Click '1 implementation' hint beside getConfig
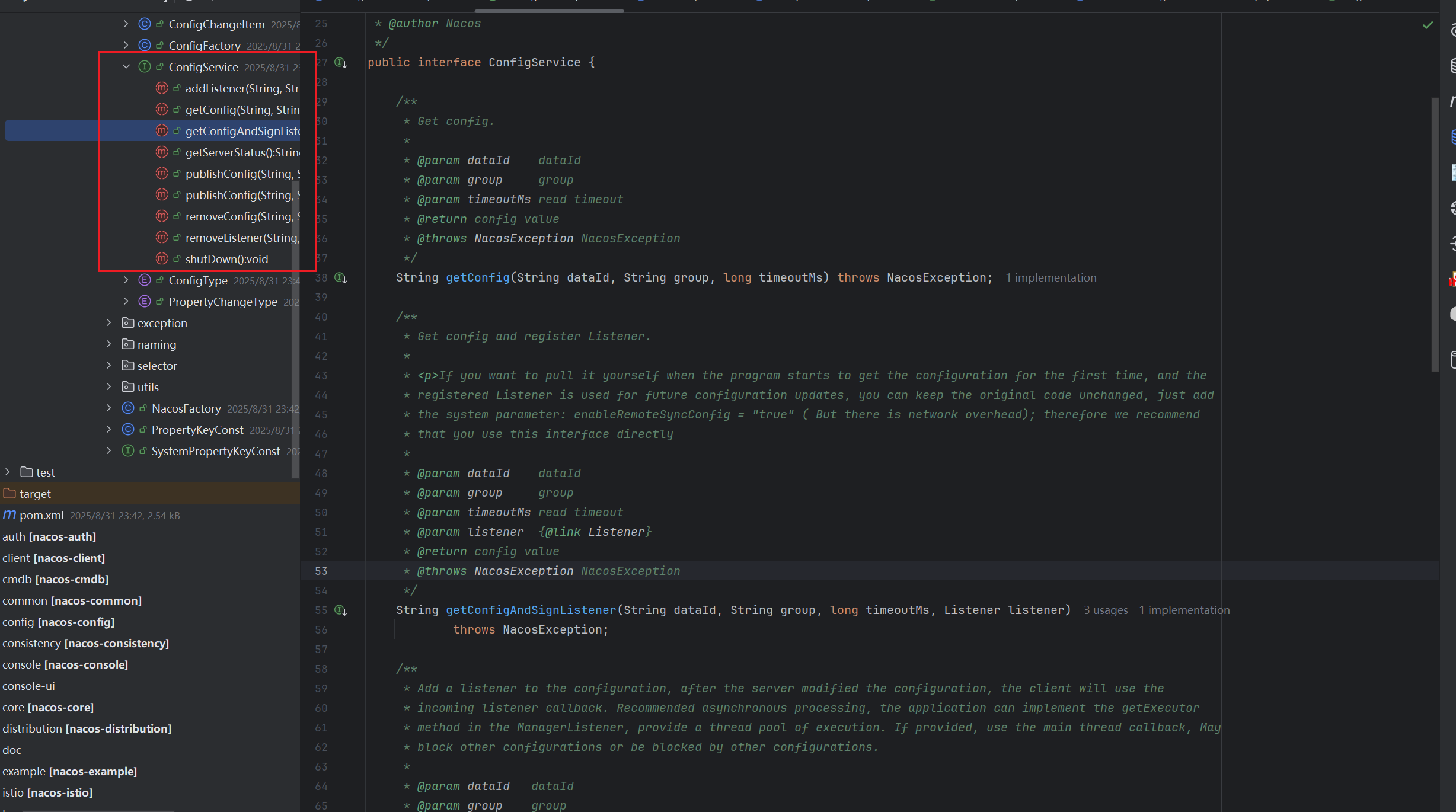This screenshot has width=1456, height=812. click(1051, 277)
